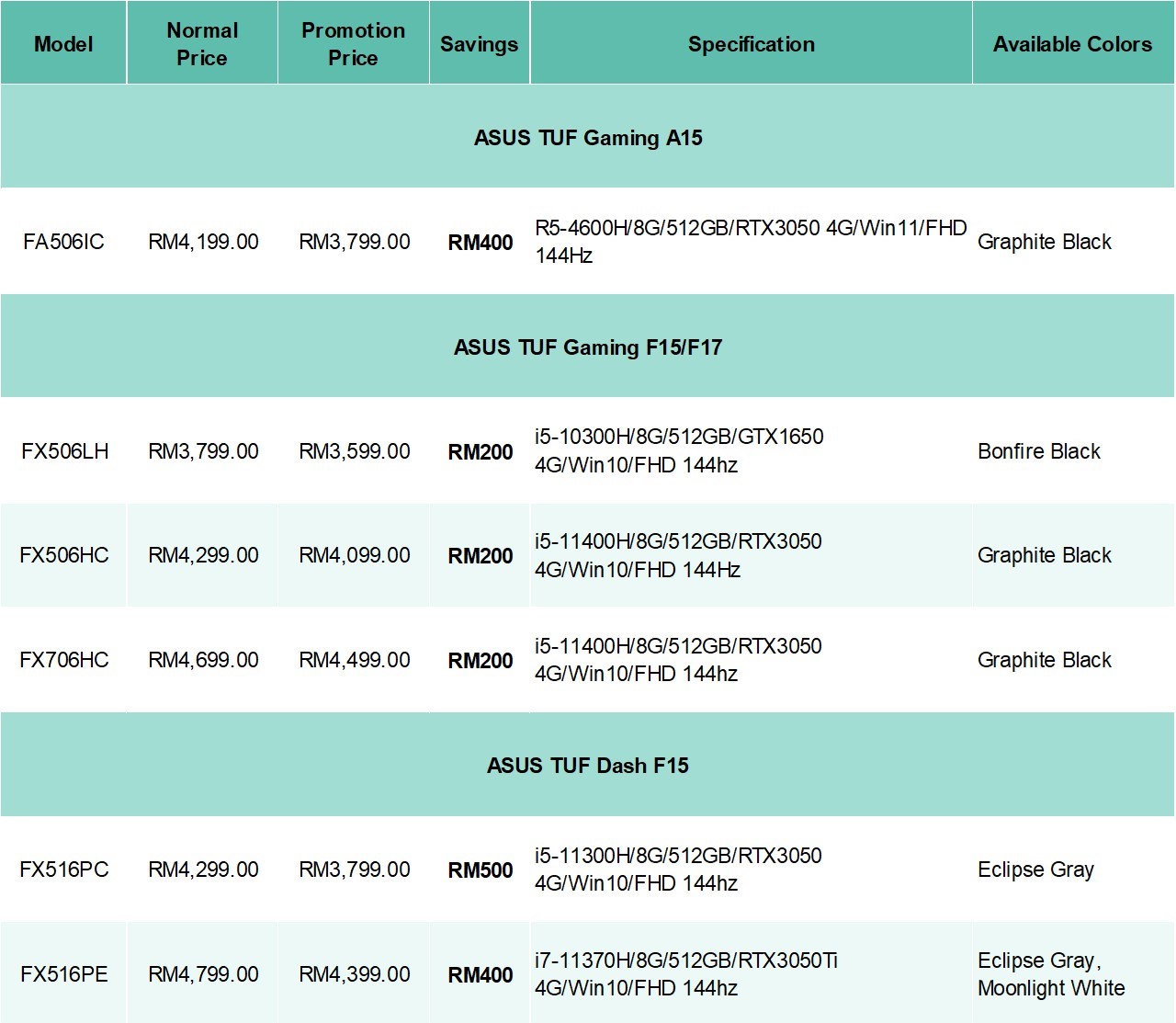Click FA506IC promotion price "RM3,799.00"
The width and height of the screenshot is (1176, 1023).
(x=354, y=242)
